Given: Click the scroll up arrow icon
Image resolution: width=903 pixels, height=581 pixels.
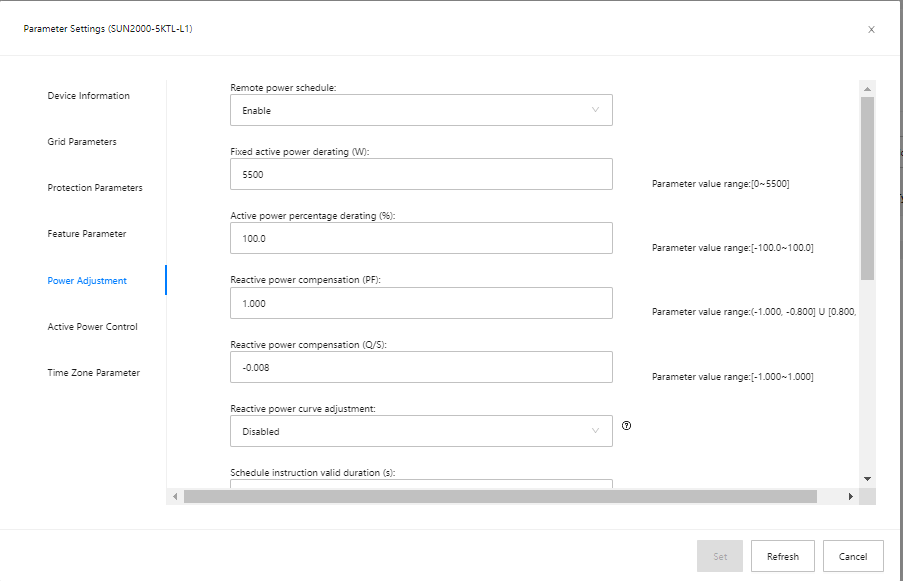Looking at the screenshot, I should point(867,89).
